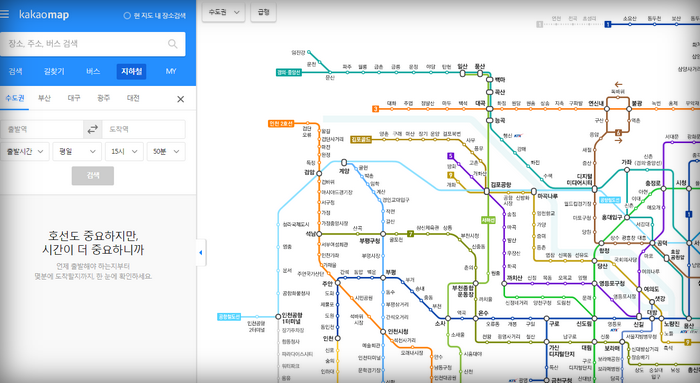The image size is (700, 383).
Task: Select the 인천시청 station marker
Action: 383,332
